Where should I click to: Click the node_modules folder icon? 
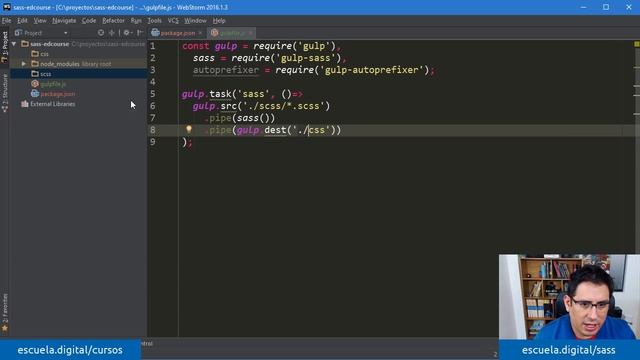35,64
